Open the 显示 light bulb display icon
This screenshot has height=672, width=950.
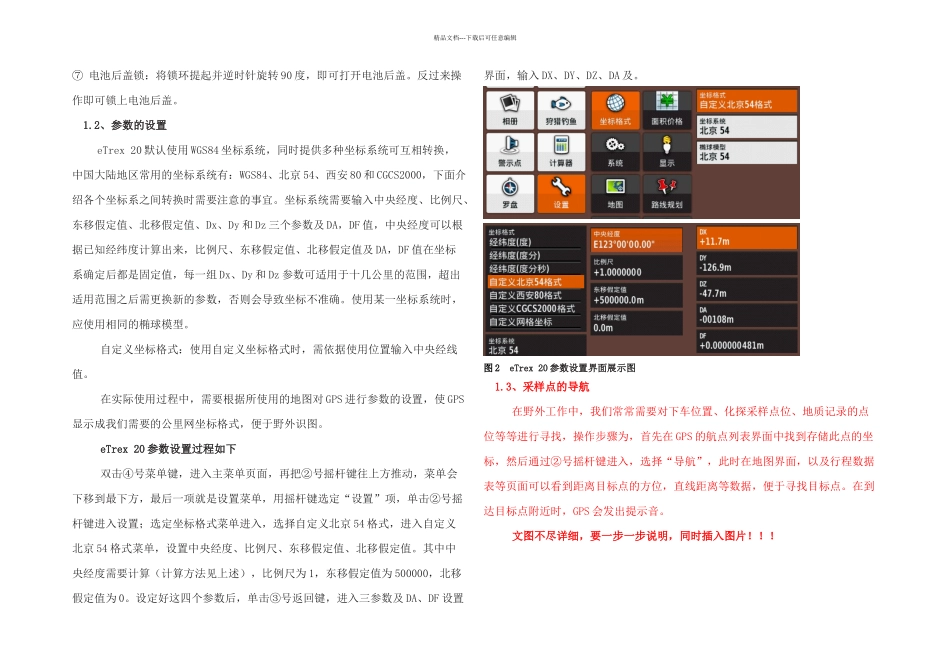[666, 151]
